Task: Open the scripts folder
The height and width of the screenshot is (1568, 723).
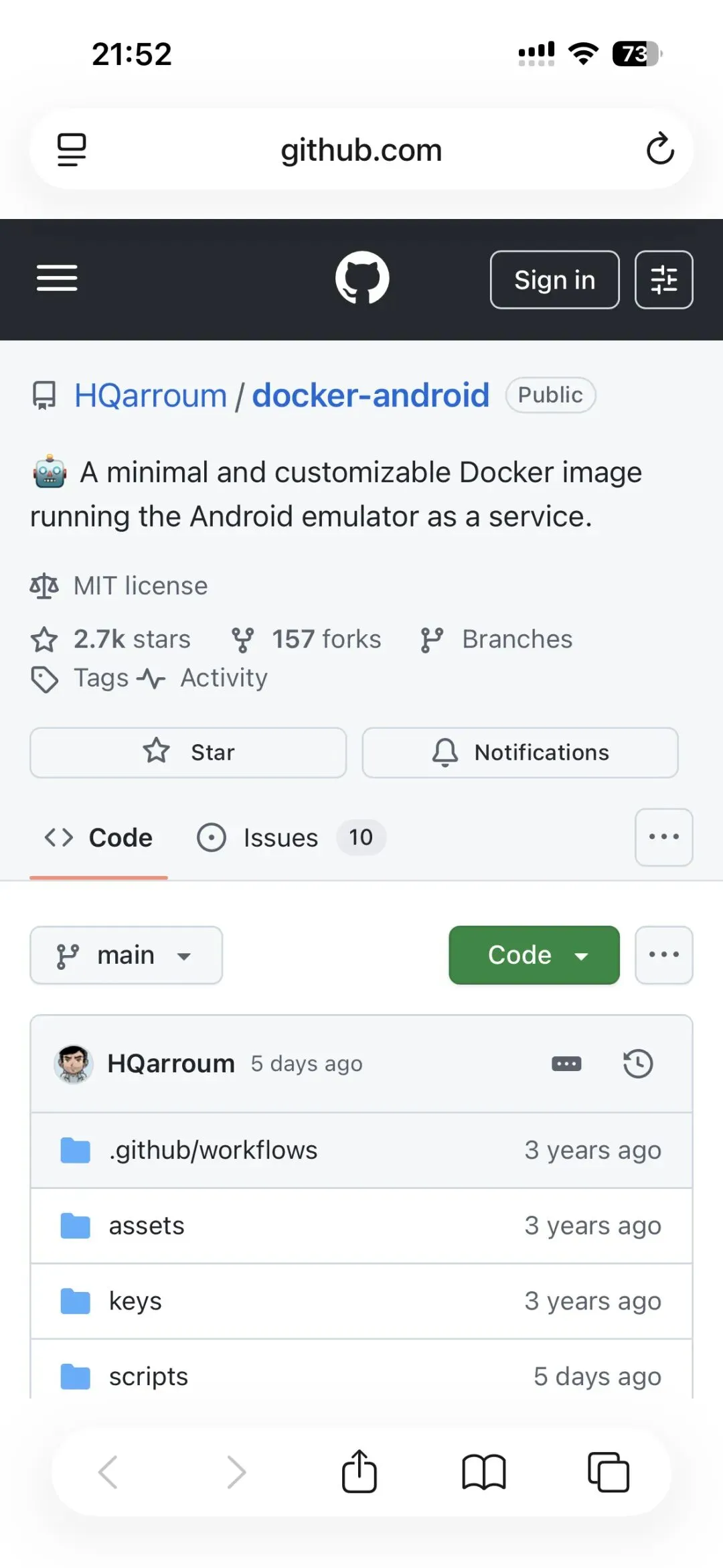Action: [x=149, y=1377]
